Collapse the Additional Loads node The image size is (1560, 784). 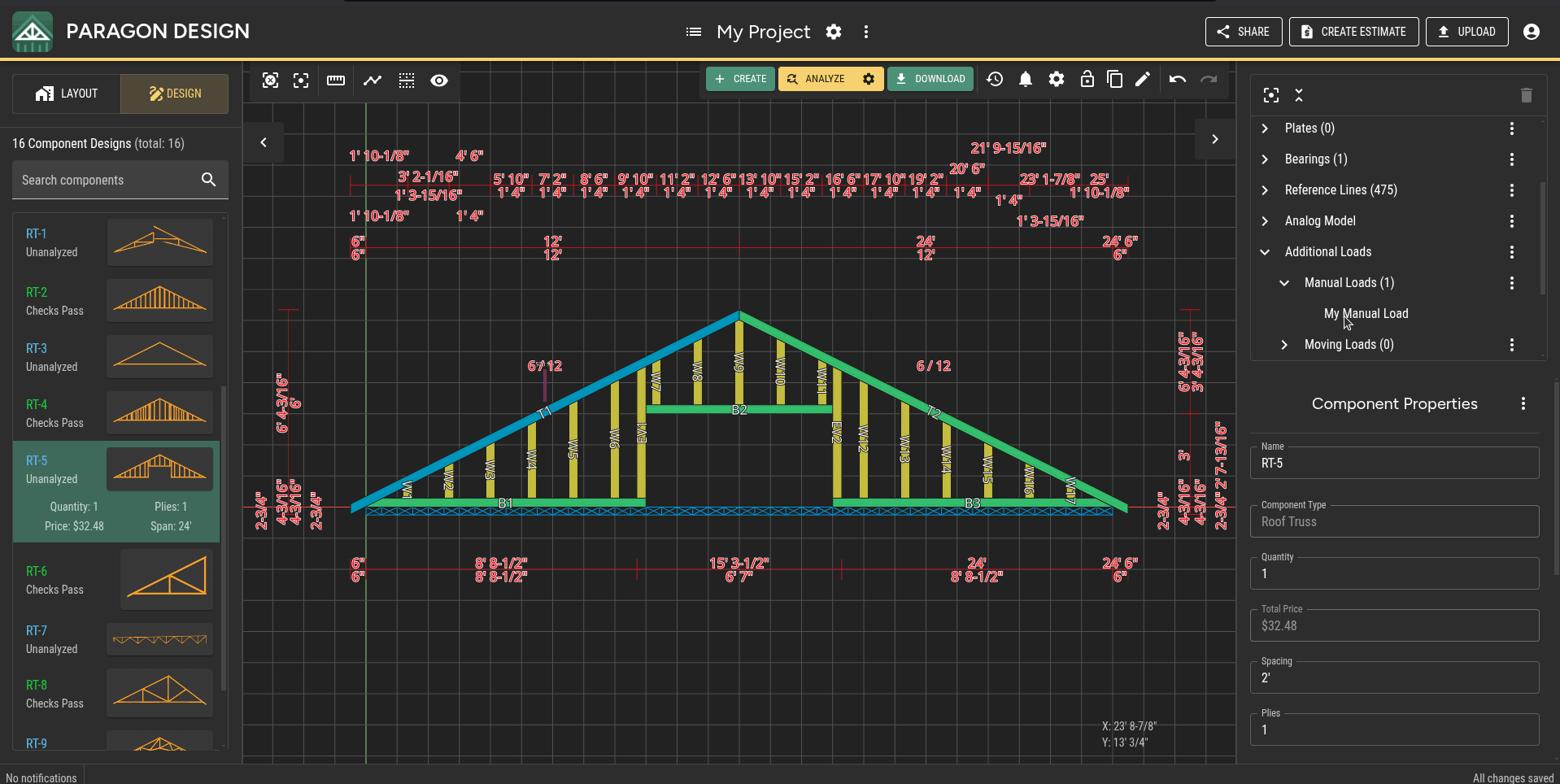click(1265, 252)
